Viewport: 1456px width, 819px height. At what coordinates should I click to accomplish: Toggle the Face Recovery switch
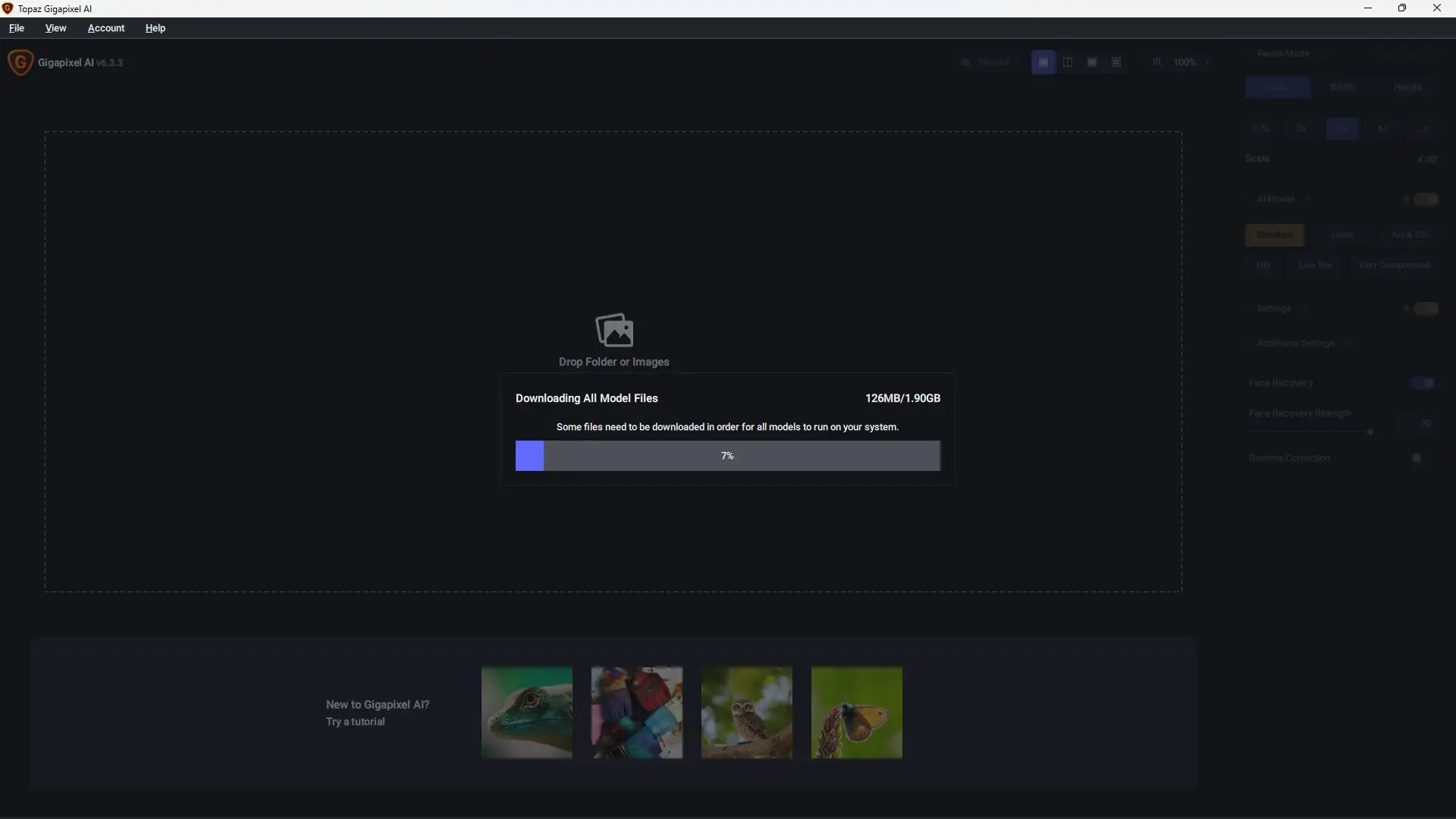[1423, 383]
